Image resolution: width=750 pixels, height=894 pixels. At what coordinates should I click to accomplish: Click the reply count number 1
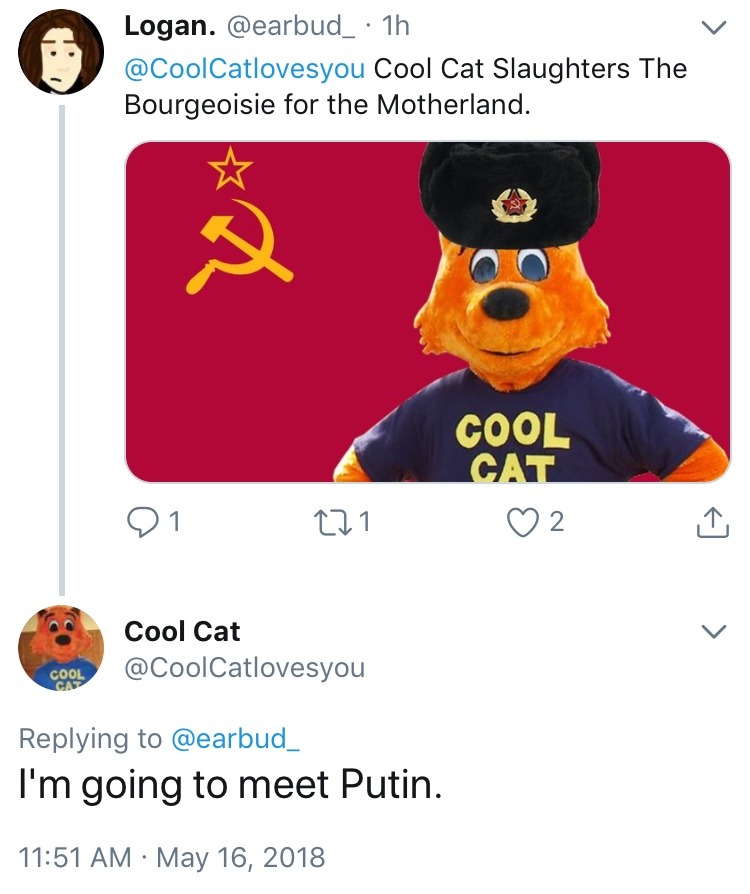tap(175, 521)
